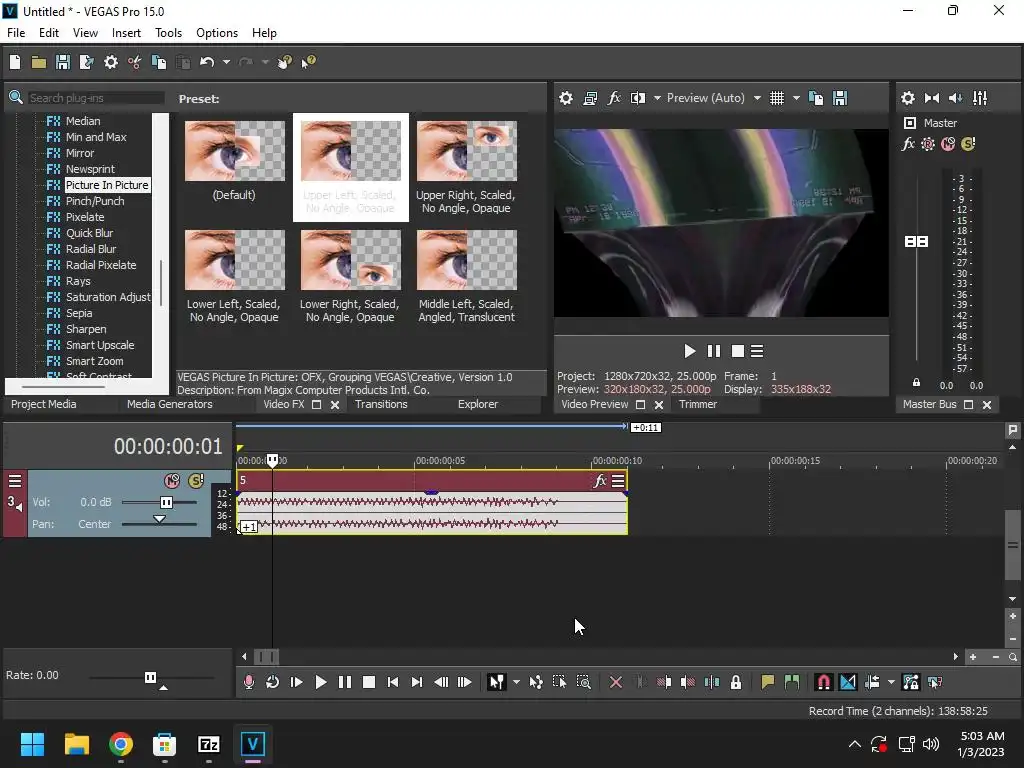Click the Dim Output speaker icon
Viewport: 1024px width, 768px height.
pyautogui.click(x=955, y=98)
